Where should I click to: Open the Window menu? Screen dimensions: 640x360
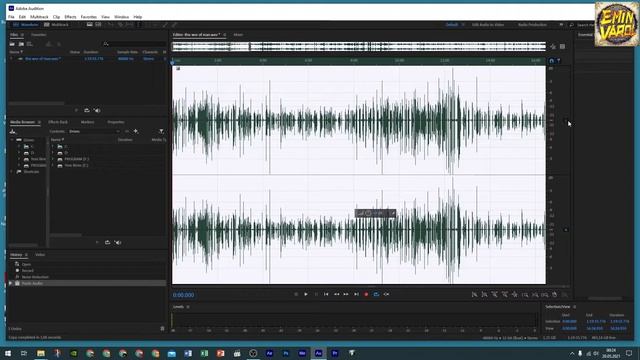tap(121, 17)
